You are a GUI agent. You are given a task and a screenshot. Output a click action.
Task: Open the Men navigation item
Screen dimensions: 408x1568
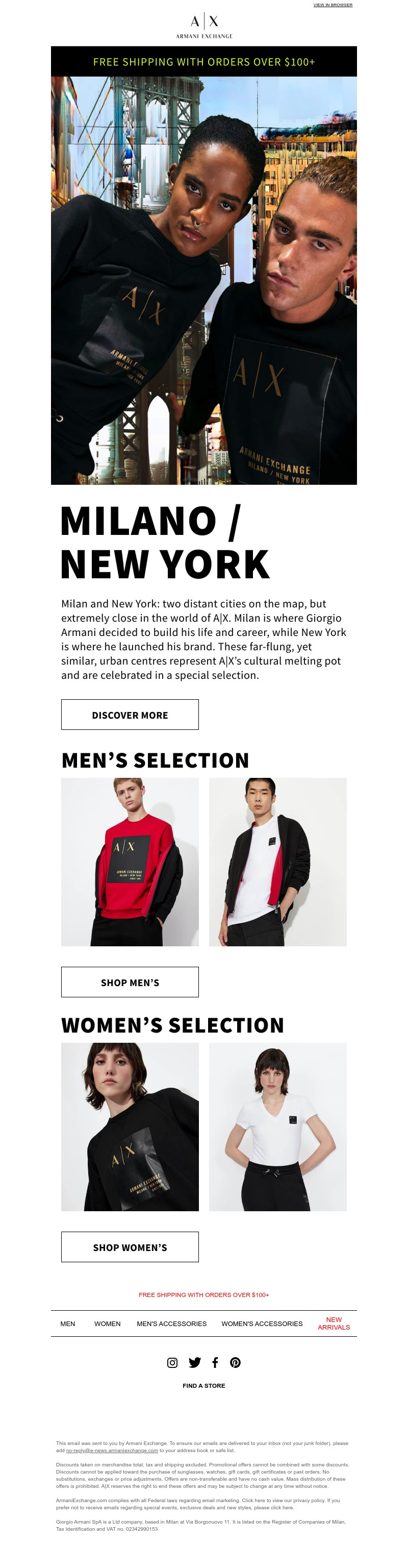click(67, 1324)
